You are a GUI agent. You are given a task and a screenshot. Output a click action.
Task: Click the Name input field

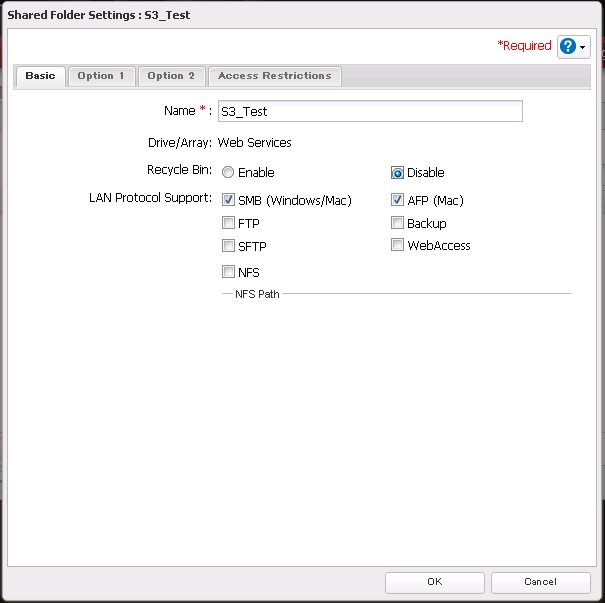coord(370,111)
